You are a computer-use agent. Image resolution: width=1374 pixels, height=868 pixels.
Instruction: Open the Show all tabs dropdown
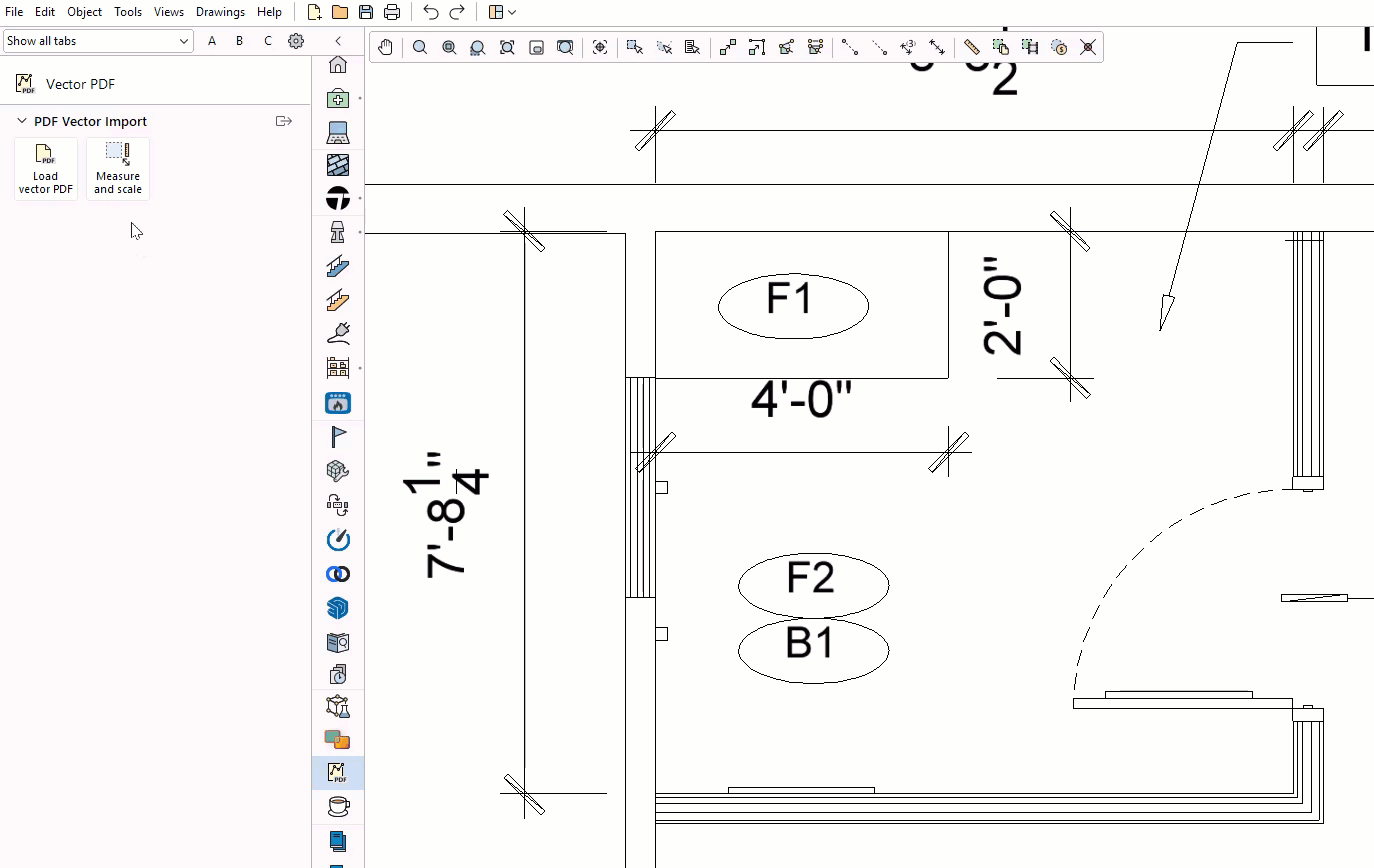(97, 41)
